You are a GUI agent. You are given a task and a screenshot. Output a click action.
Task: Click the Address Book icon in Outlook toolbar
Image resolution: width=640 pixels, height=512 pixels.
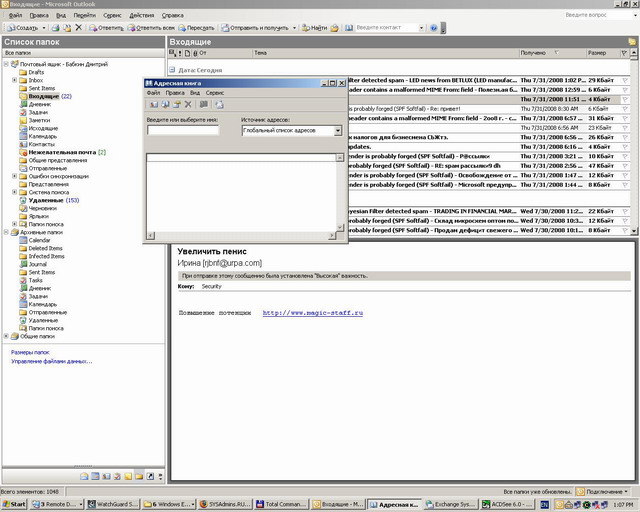pos(349,28)
